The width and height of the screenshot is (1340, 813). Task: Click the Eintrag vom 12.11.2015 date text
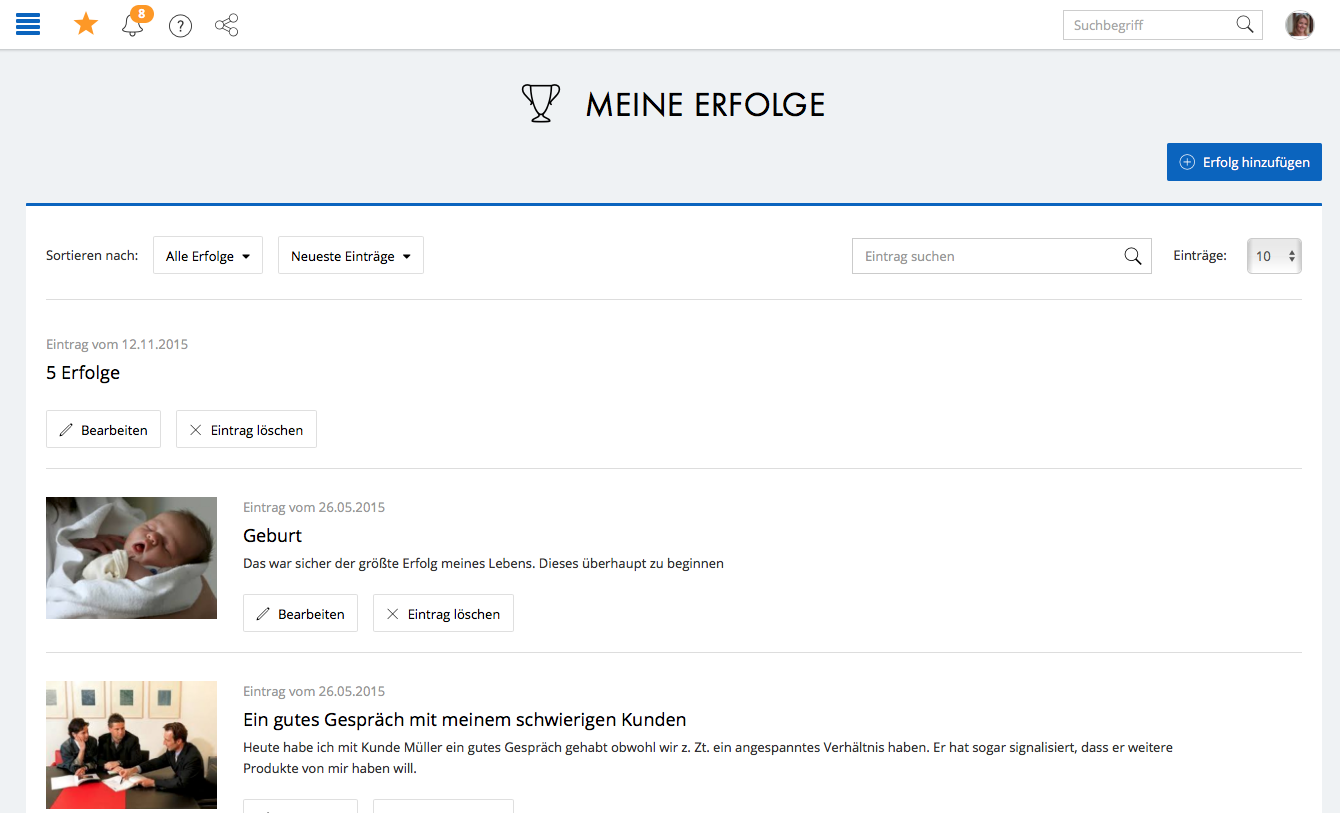(x=117, y=344)
